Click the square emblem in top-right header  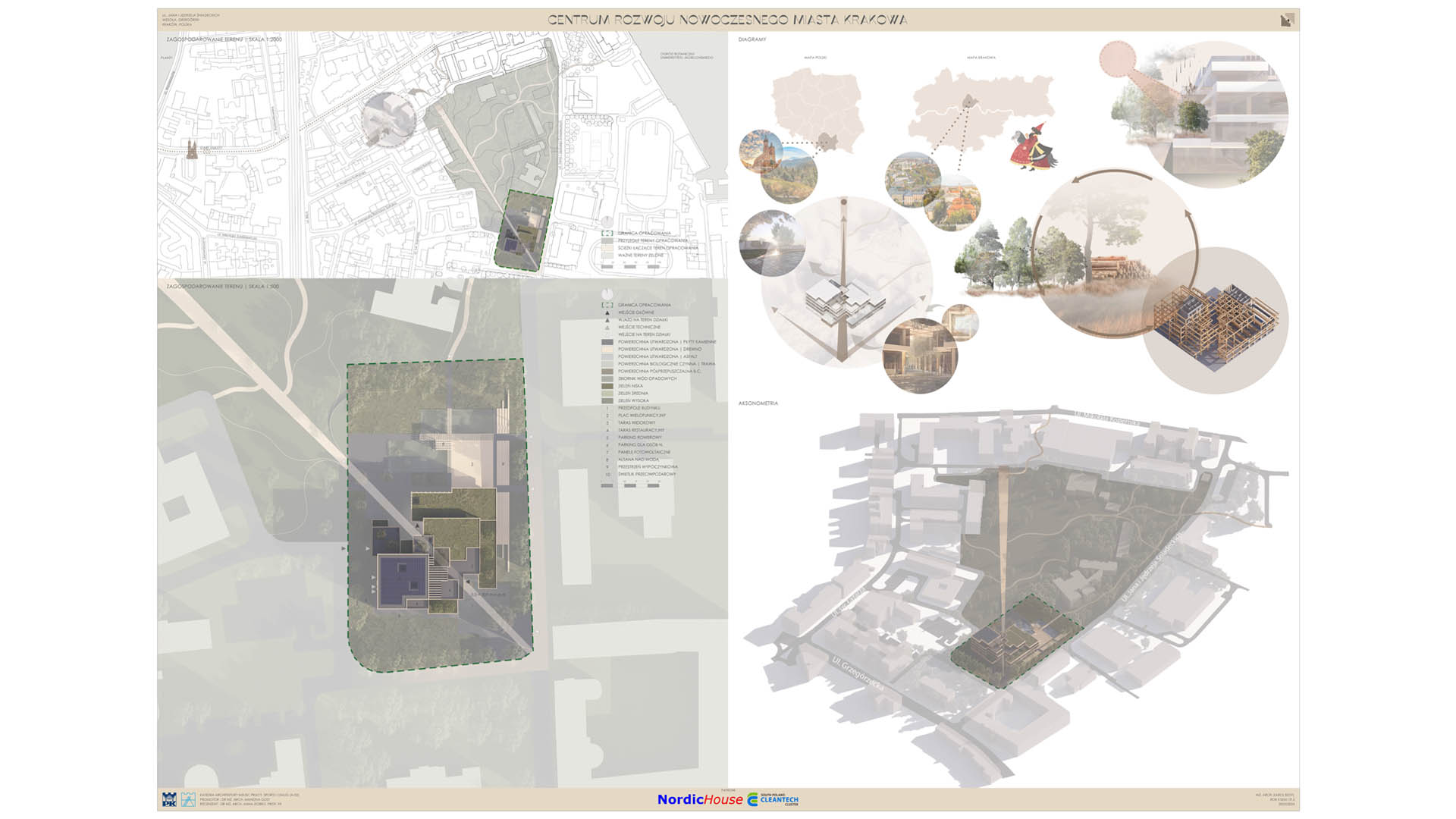(x=1287, y=20)
